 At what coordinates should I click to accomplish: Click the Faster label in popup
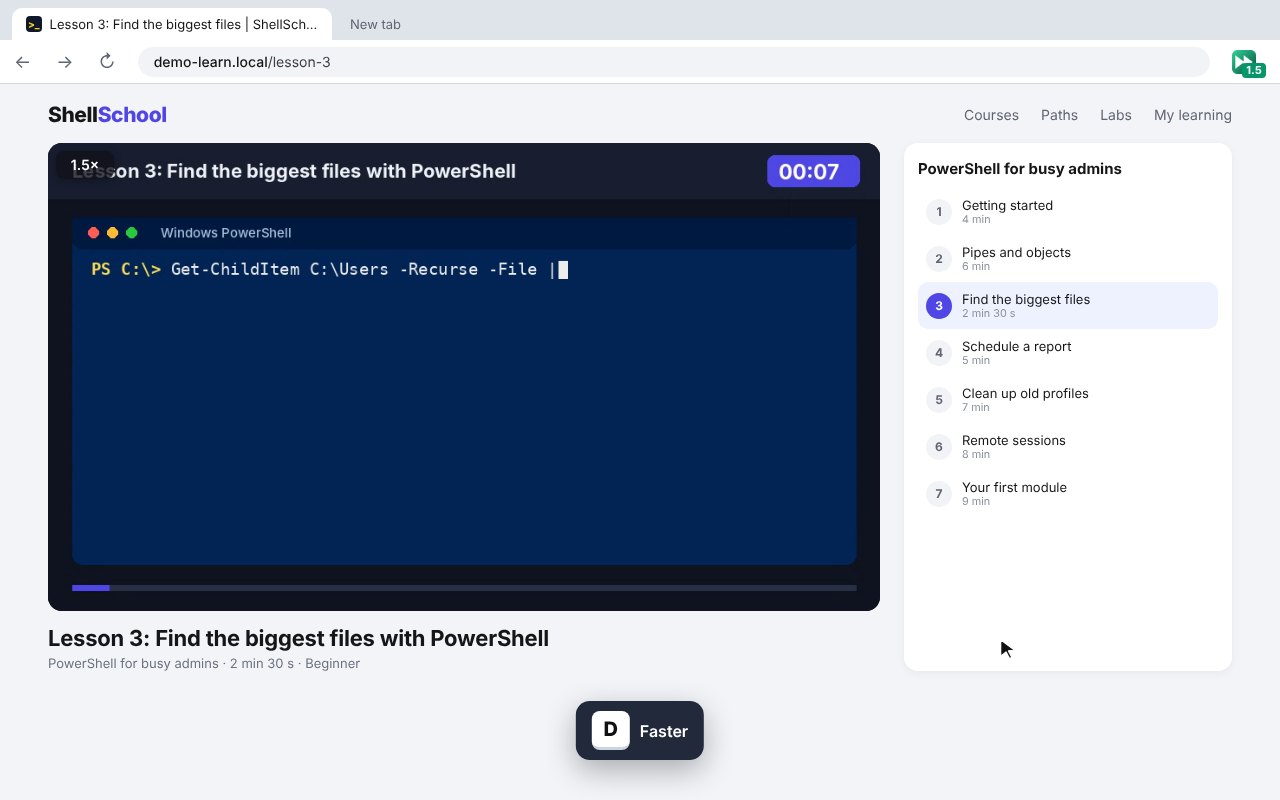(x=664, y=731)
